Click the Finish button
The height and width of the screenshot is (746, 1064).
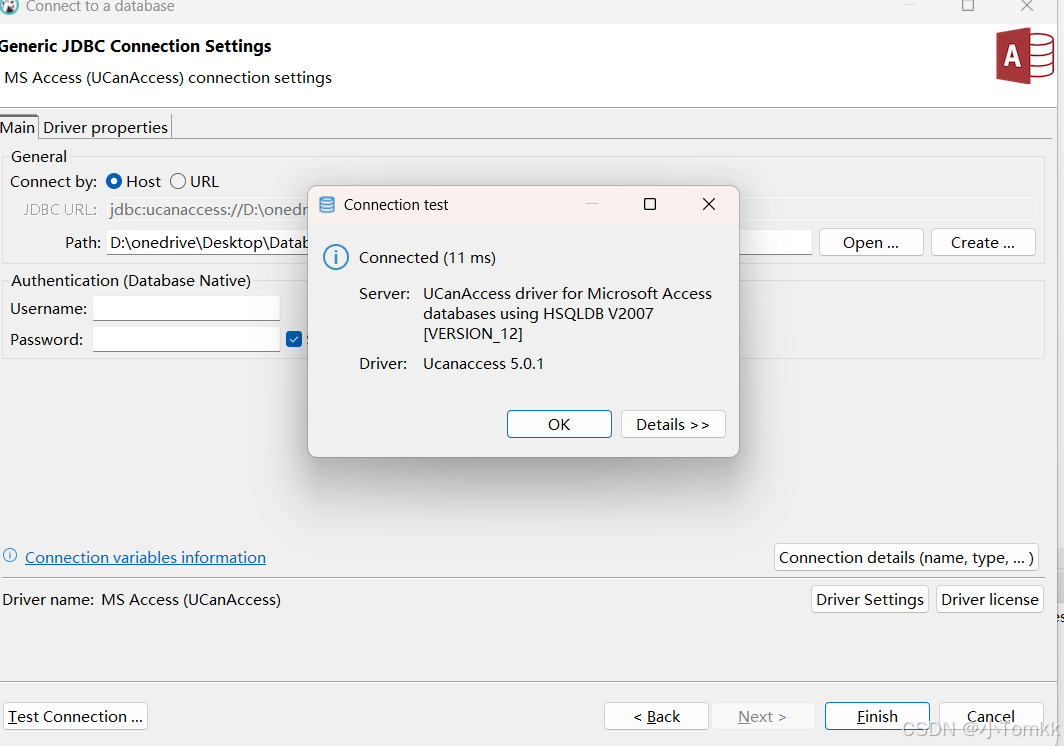[x=877, y=716]
